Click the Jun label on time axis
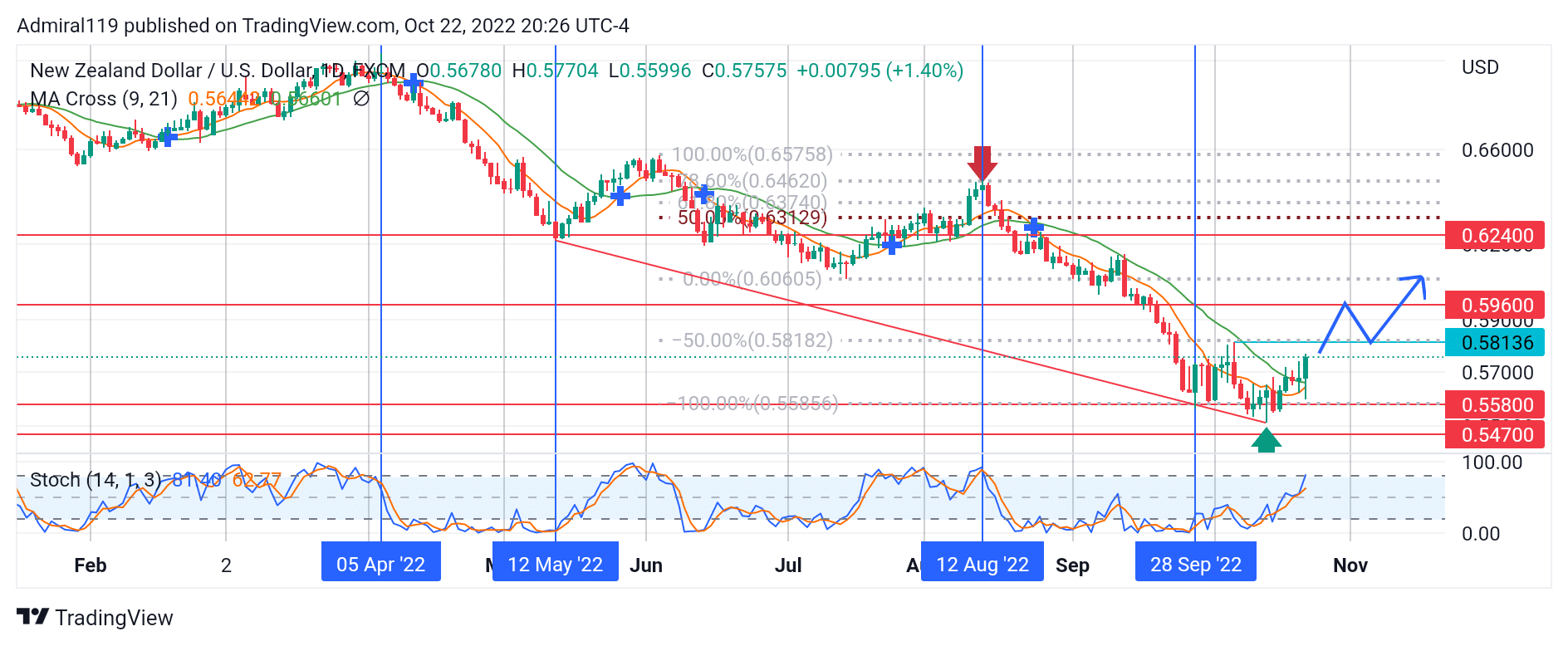 point(646,565)
